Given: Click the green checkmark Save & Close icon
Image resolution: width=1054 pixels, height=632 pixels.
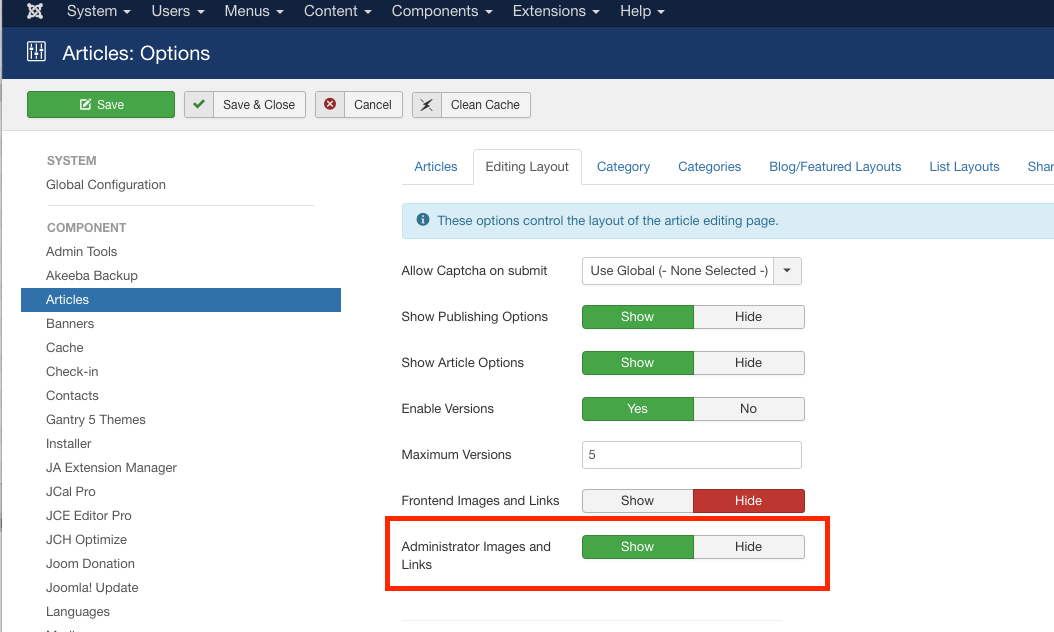Looking at the screenshot, I should click(x=200, y=104).
